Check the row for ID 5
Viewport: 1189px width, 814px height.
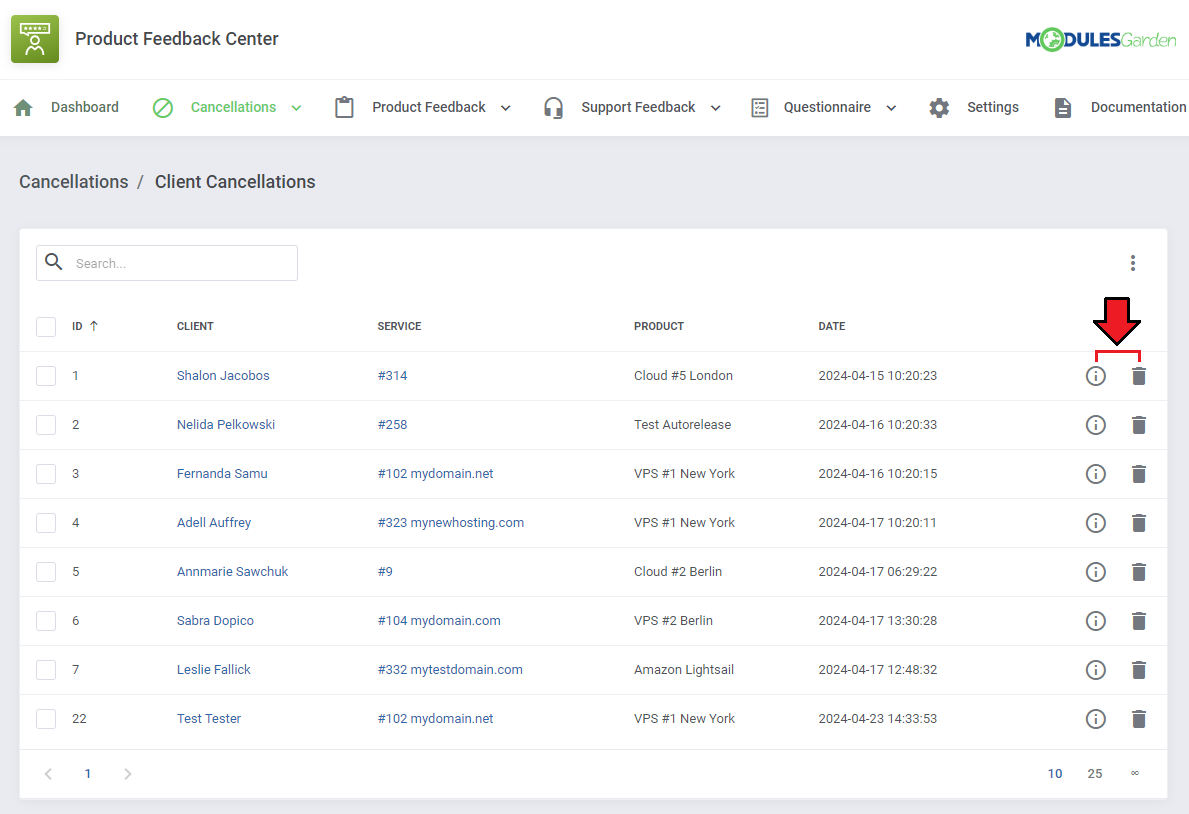point(46,571)
